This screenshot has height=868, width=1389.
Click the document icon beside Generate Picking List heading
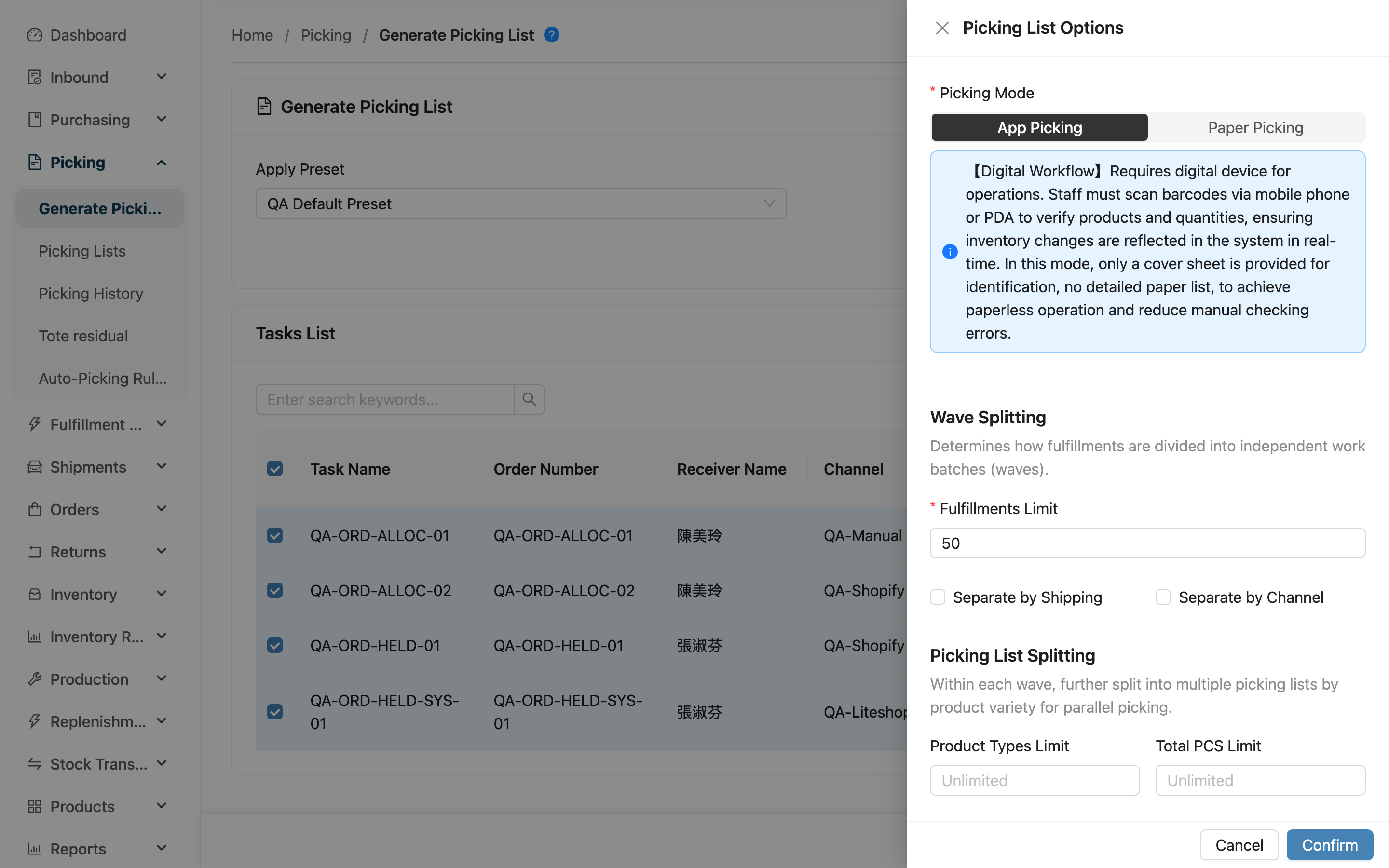coord(264,106)
